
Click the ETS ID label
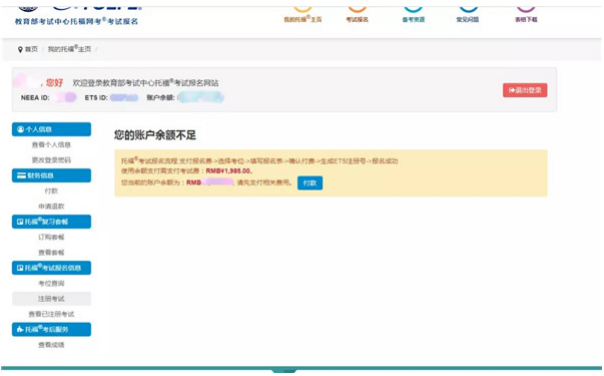(x=96, y=98)
